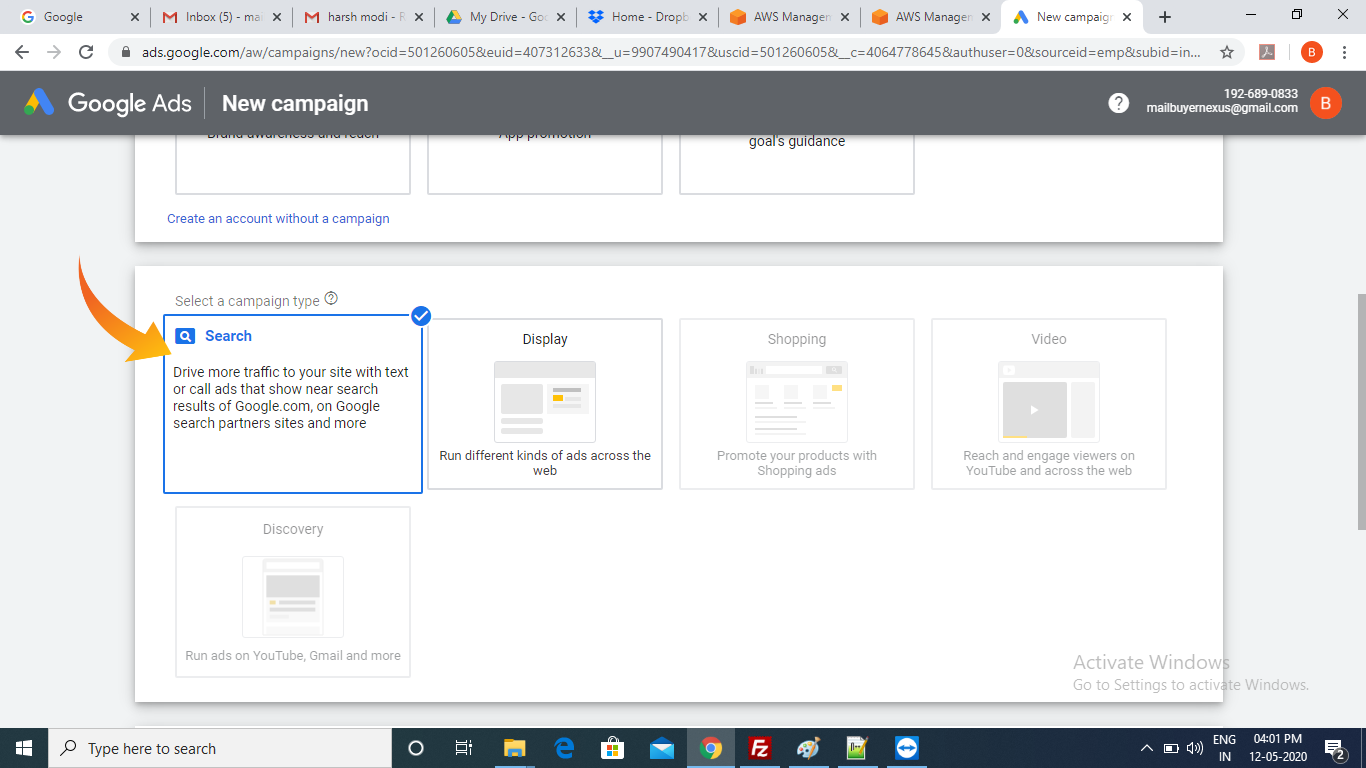Screen dimensions: 1366x768
Task: Click the Search magnifier icon on the card
Action: [185, 336]
